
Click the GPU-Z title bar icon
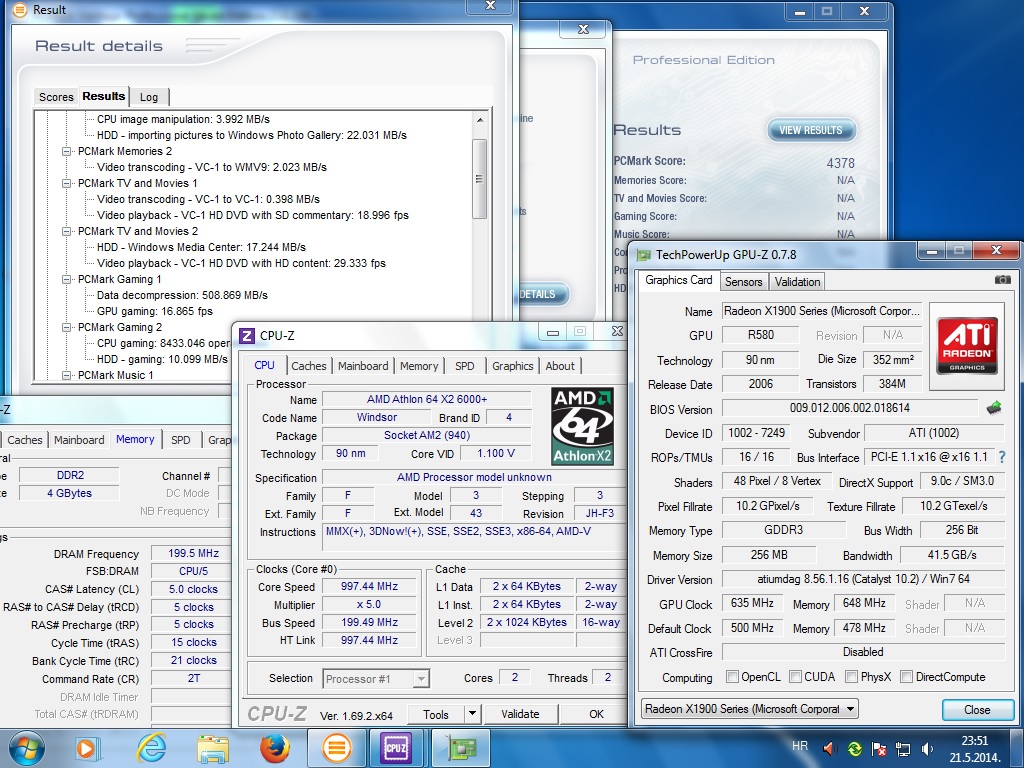[644, 255]
